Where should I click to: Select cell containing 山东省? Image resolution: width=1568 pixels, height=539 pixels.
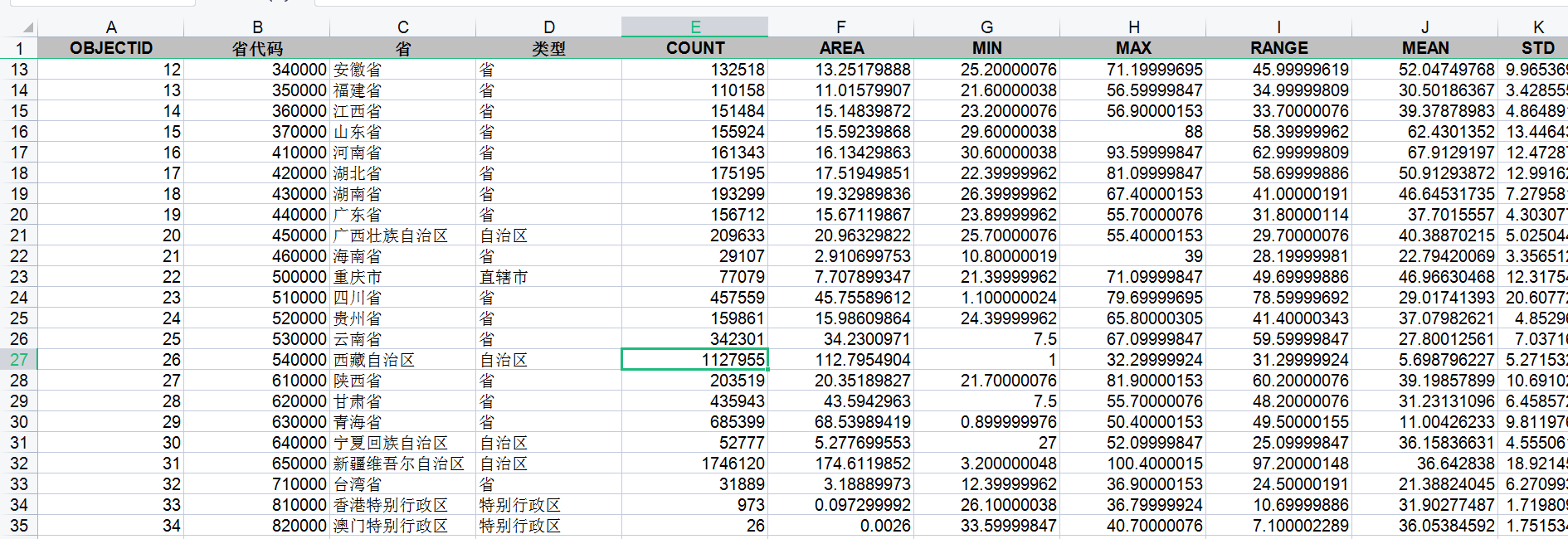coord(403,132)
